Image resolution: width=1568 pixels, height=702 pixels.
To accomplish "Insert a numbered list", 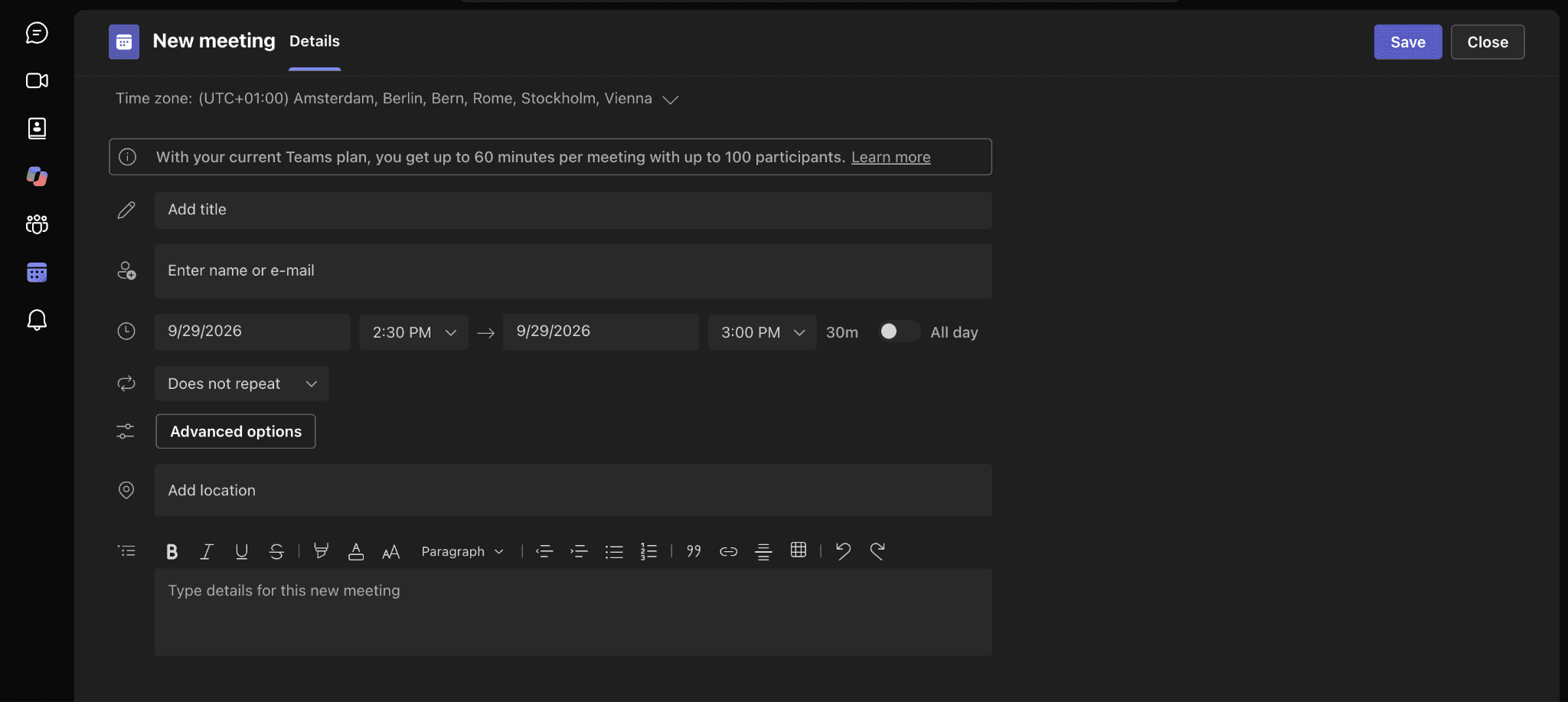I will coord(648,551).
